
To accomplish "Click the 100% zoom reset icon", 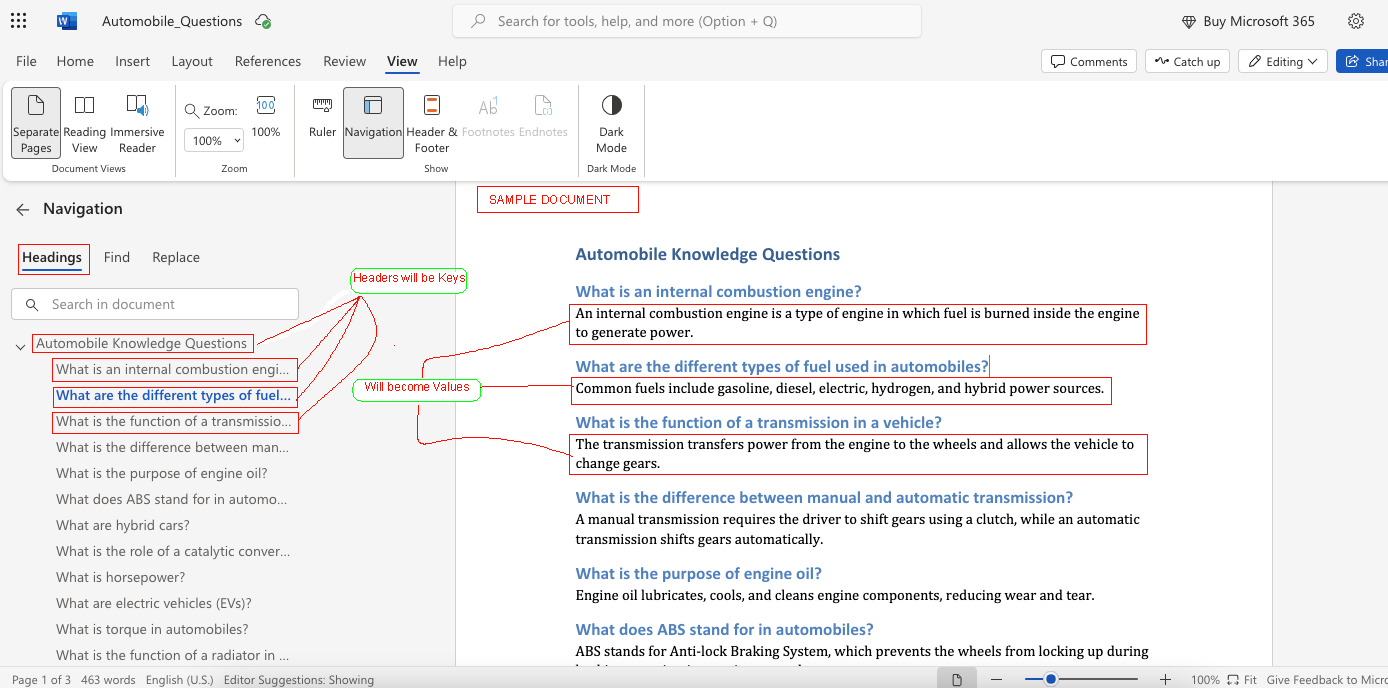I will pos(265,115).
